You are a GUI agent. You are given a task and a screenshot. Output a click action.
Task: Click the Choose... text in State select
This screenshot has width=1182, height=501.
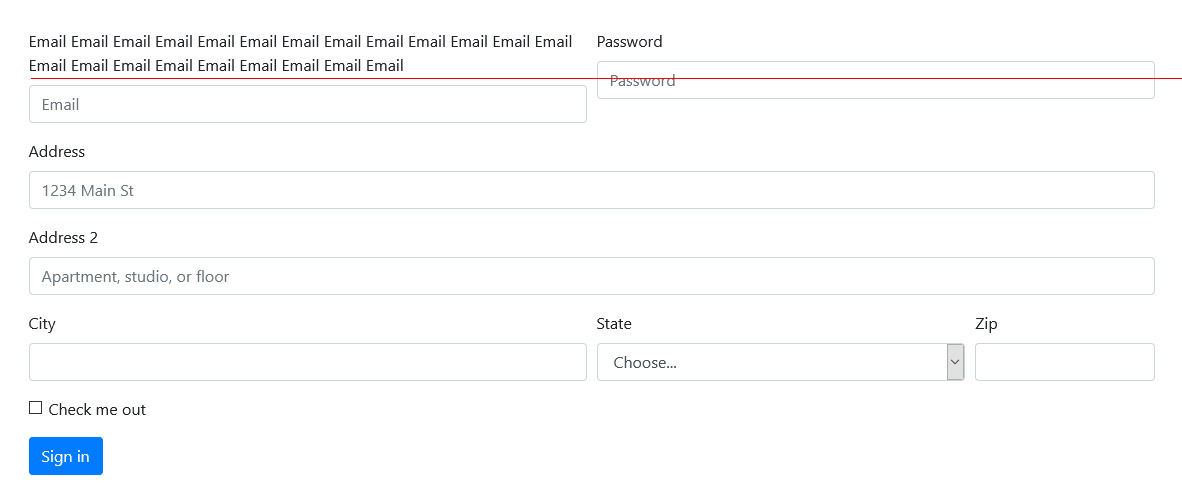tap(645, 362)
